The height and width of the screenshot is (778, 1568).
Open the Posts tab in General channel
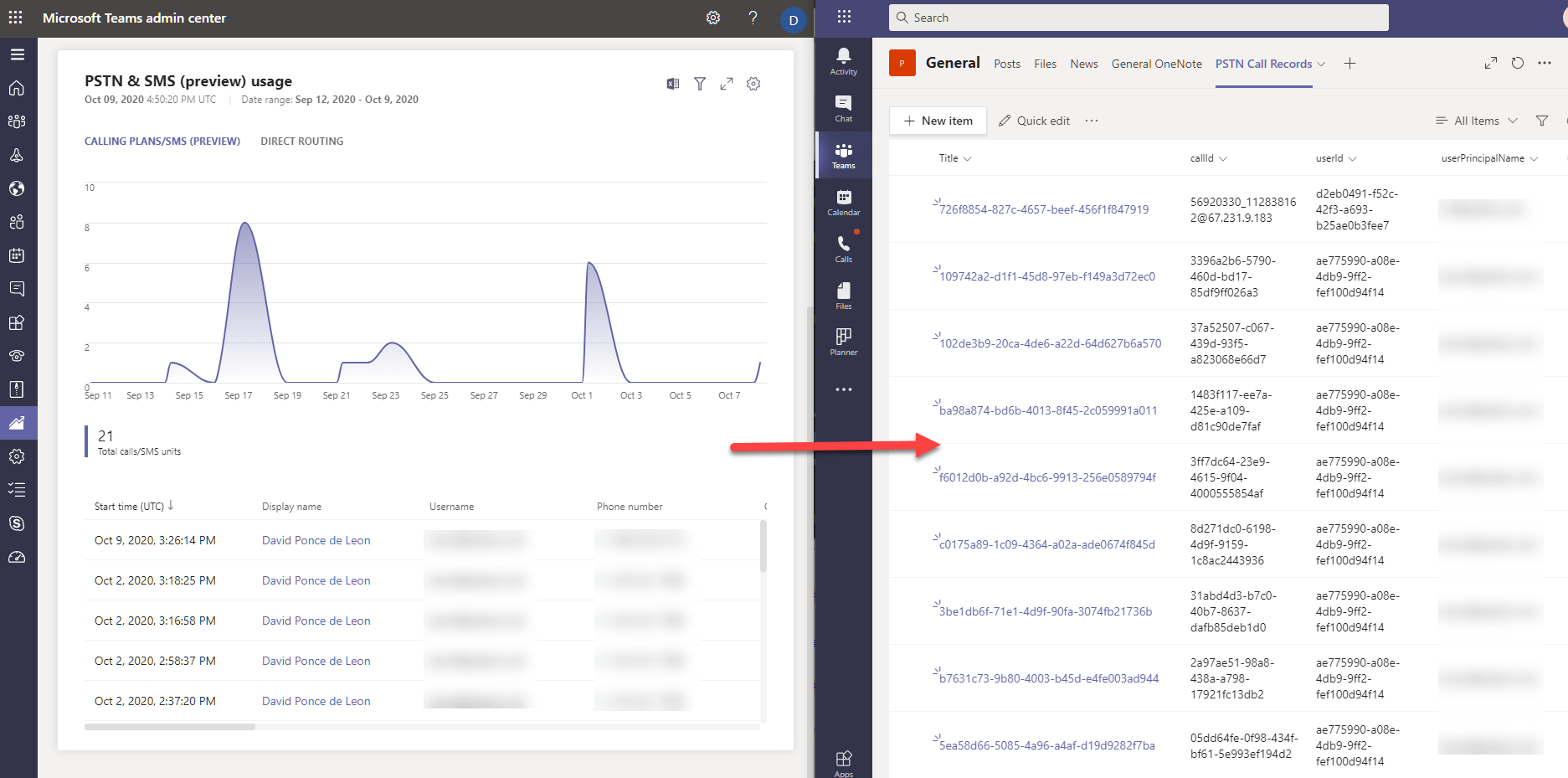tap(1006, 64)
